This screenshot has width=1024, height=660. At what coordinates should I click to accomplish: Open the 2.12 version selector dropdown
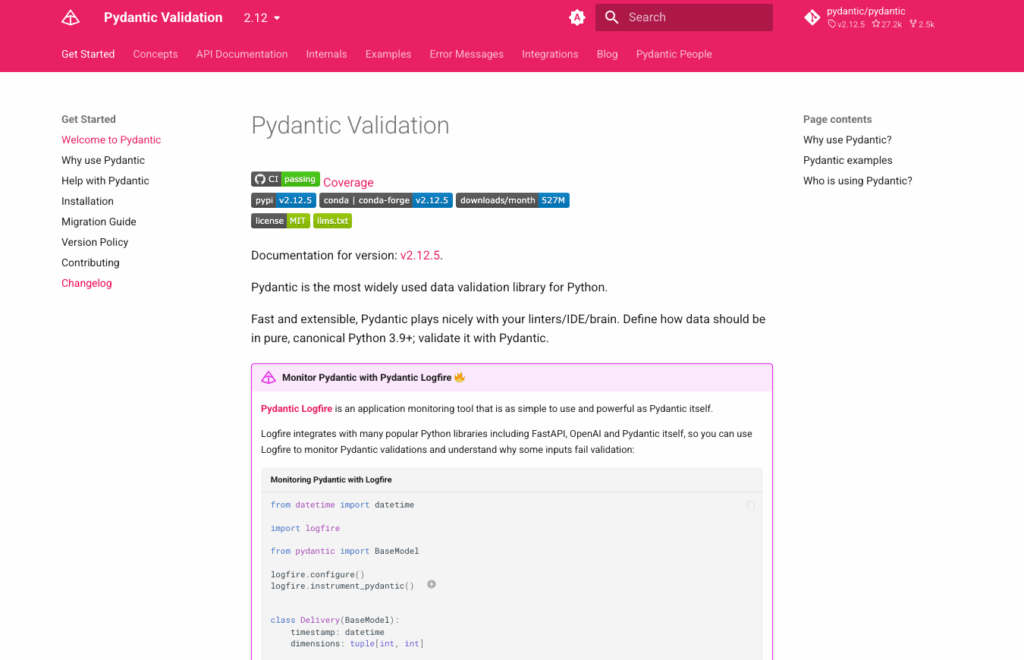262,18
